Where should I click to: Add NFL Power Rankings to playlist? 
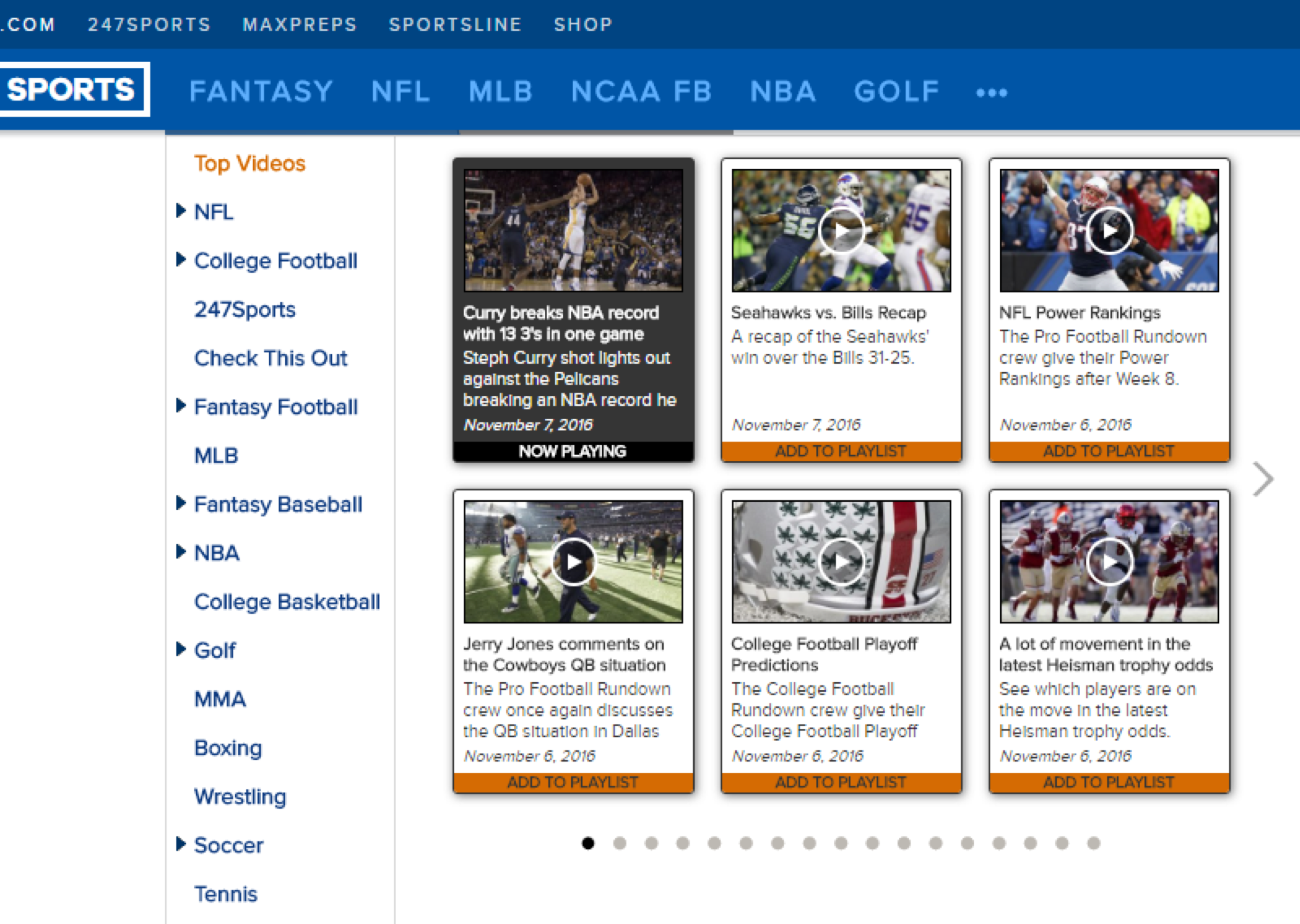click(1110, 451)
